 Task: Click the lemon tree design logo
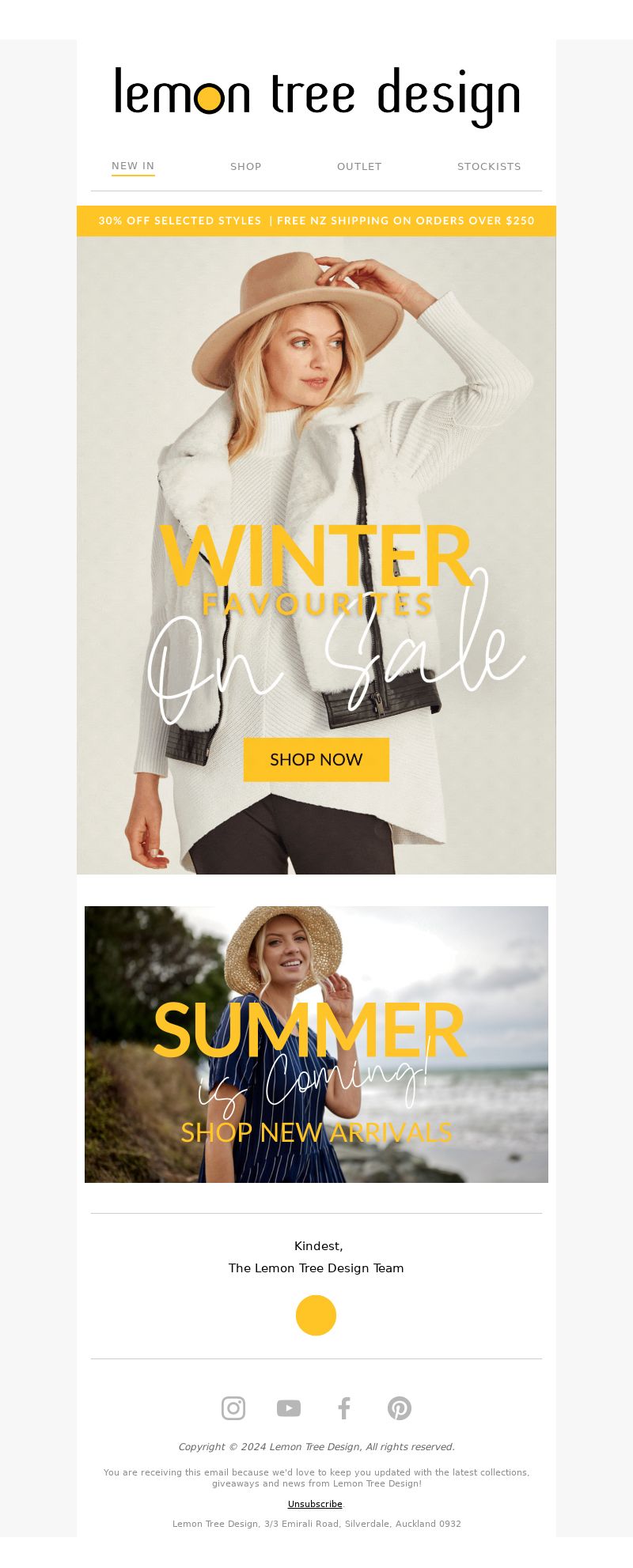point(316,96)
